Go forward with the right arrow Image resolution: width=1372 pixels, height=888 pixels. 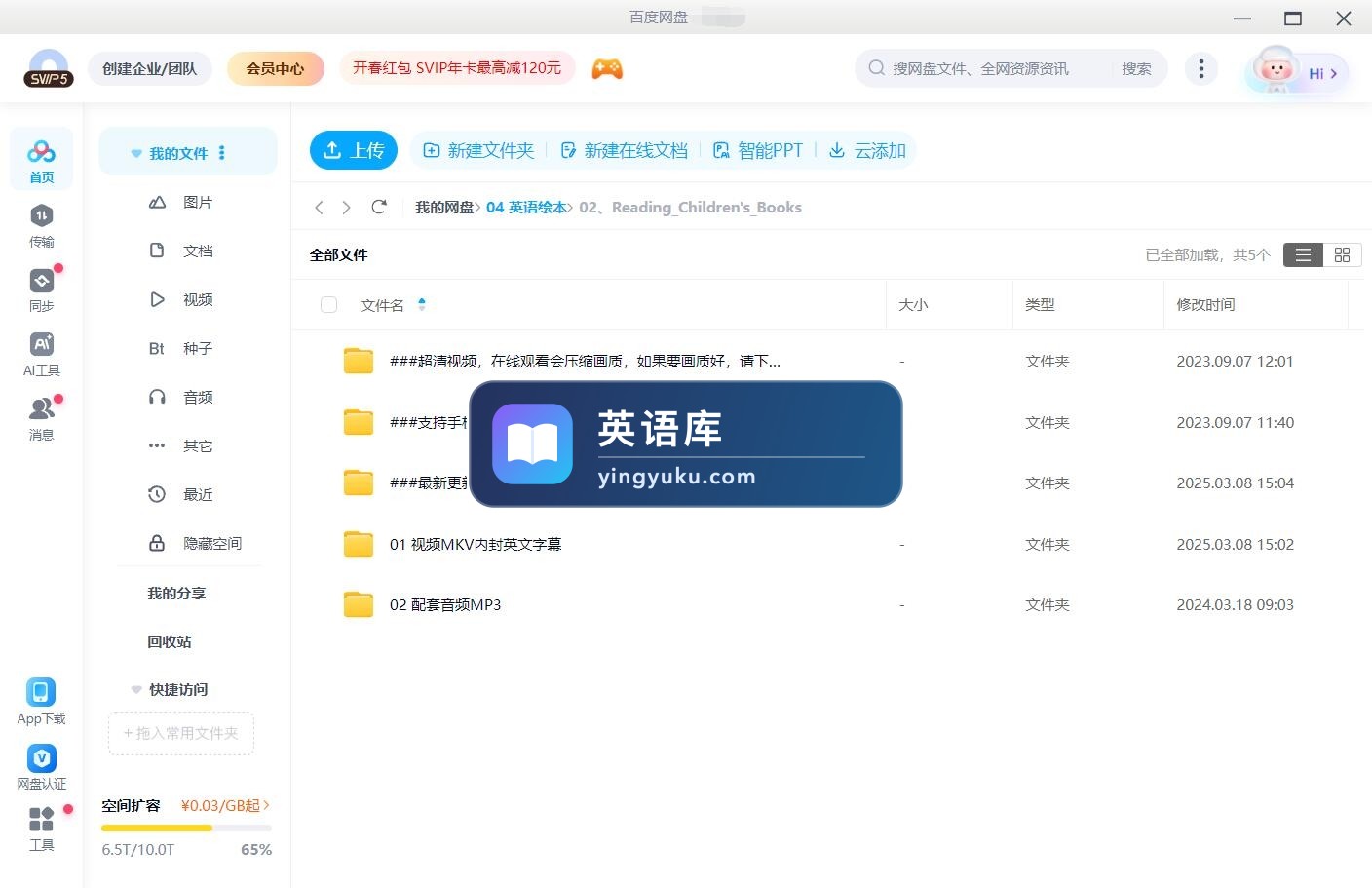pos(347,208)
